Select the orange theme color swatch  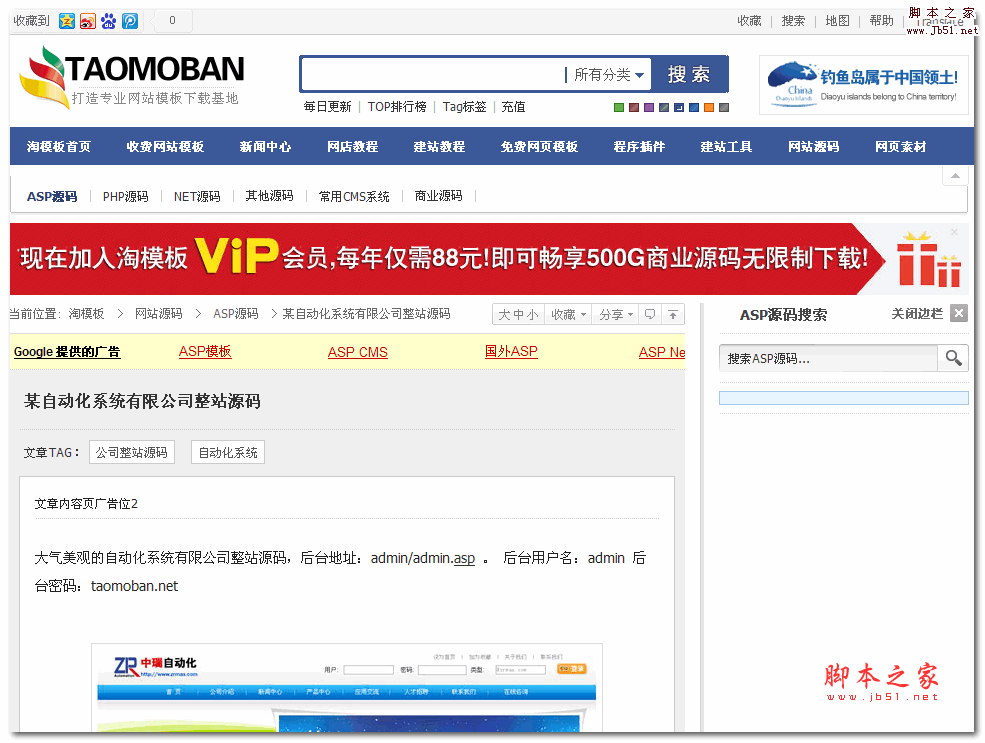[709, 107]
